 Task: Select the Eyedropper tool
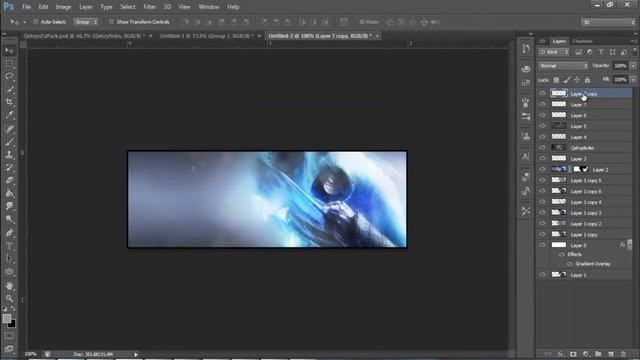[x=9, y=115]
